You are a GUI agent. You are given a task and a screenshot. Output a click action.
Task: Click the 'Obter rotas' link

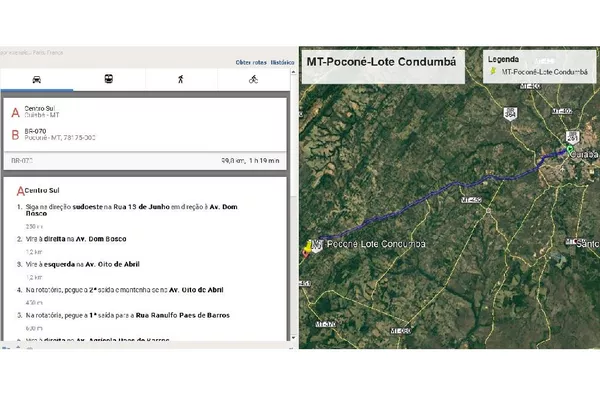pos(251,62)
